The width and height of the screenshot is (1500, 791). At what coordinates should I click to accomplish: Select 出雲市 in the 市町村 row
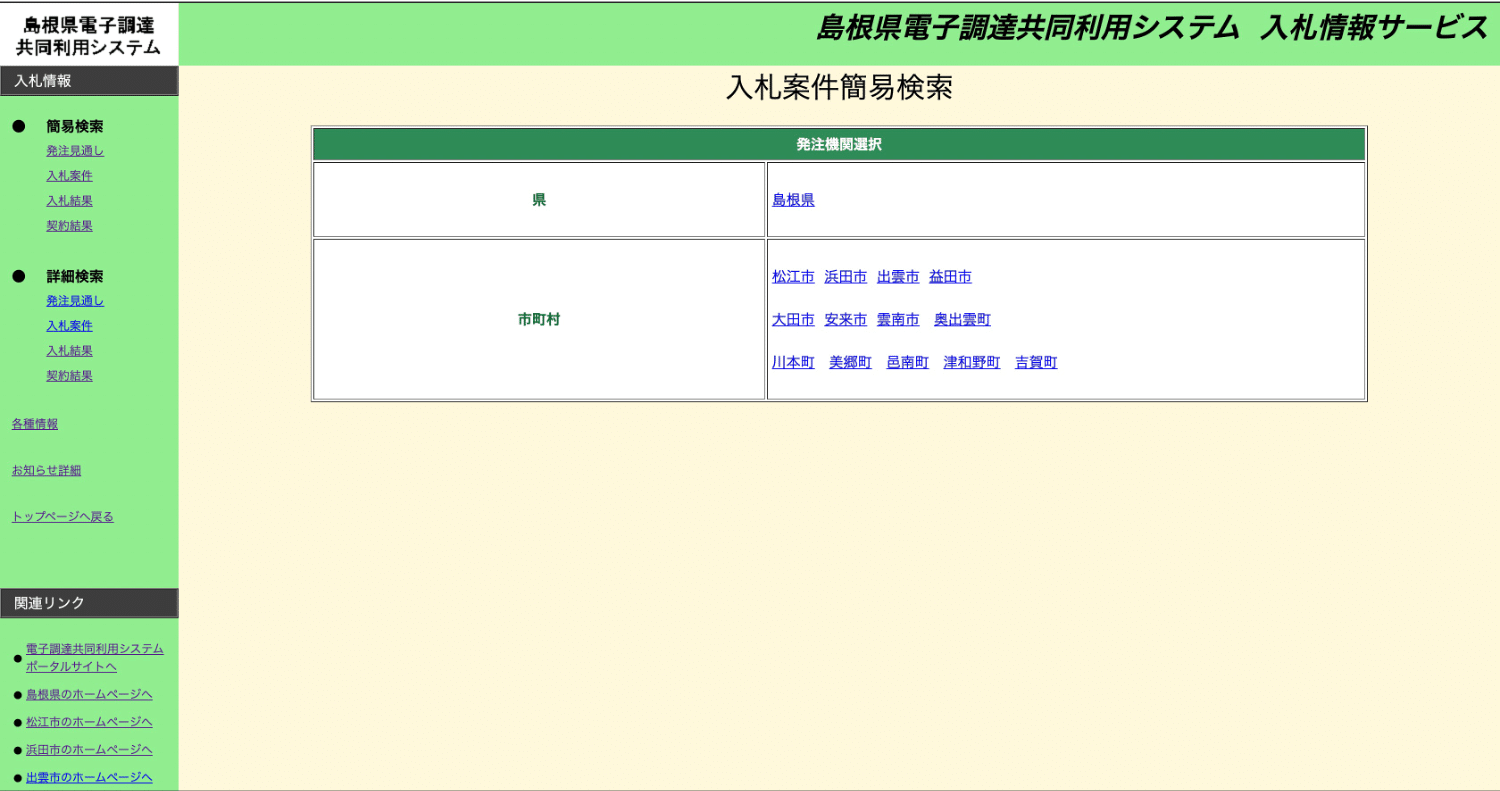point(897,277)
